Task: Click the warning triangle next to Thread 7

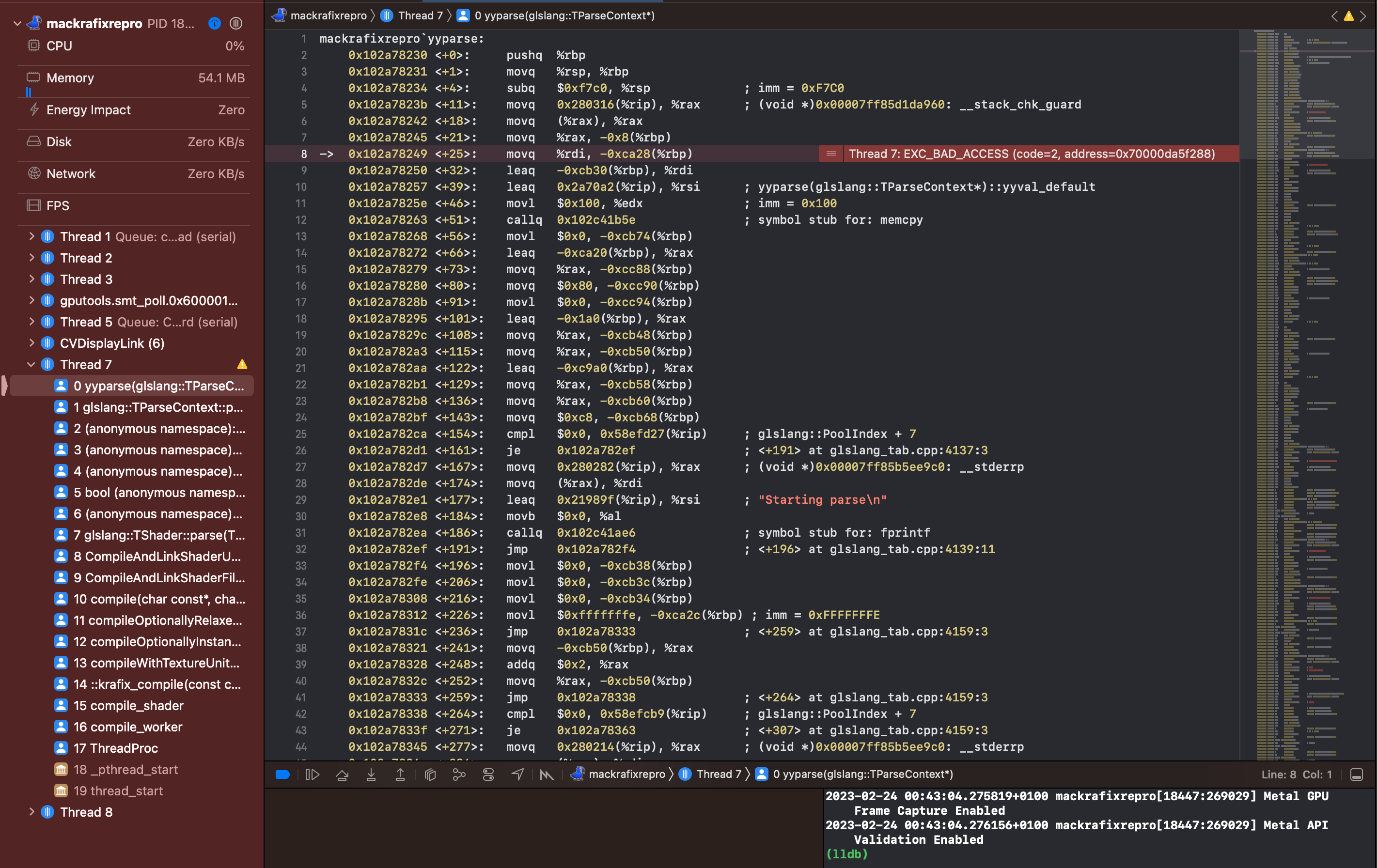Action: click(x=242, y=364)
